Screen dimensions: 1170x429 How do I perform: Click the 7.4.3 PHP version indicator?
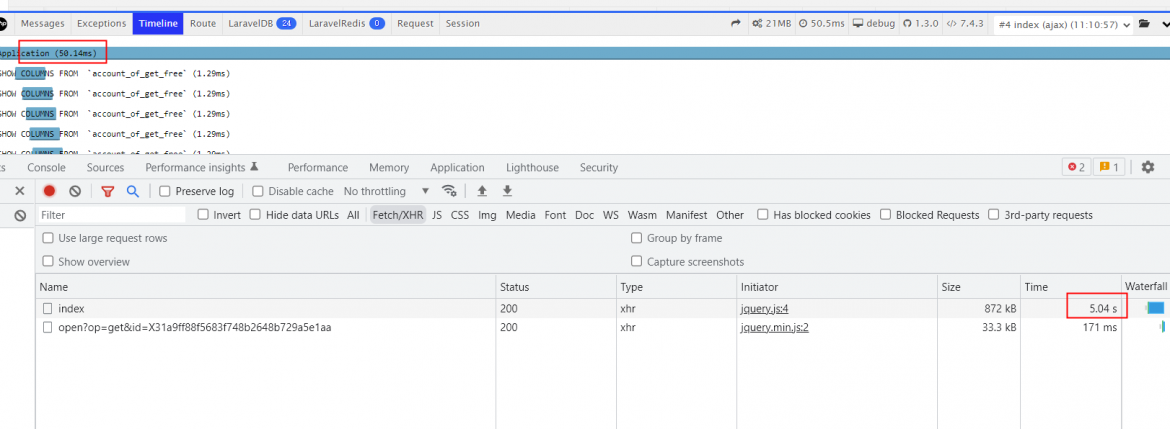click(965, 23)
